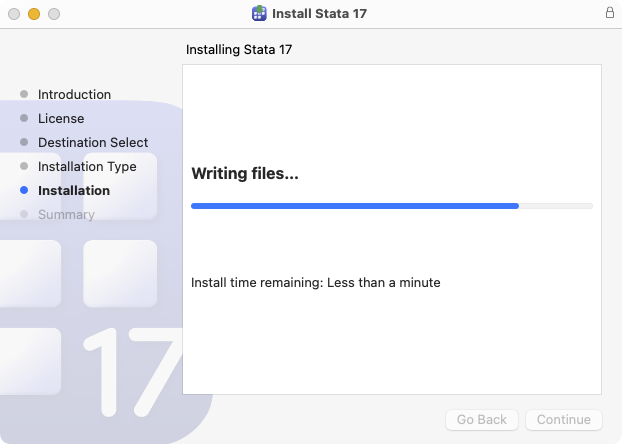The width and height of the screenshot is (622, 444).
Task: Click the gray bullet beside Introduction
Action: point(24,94)
